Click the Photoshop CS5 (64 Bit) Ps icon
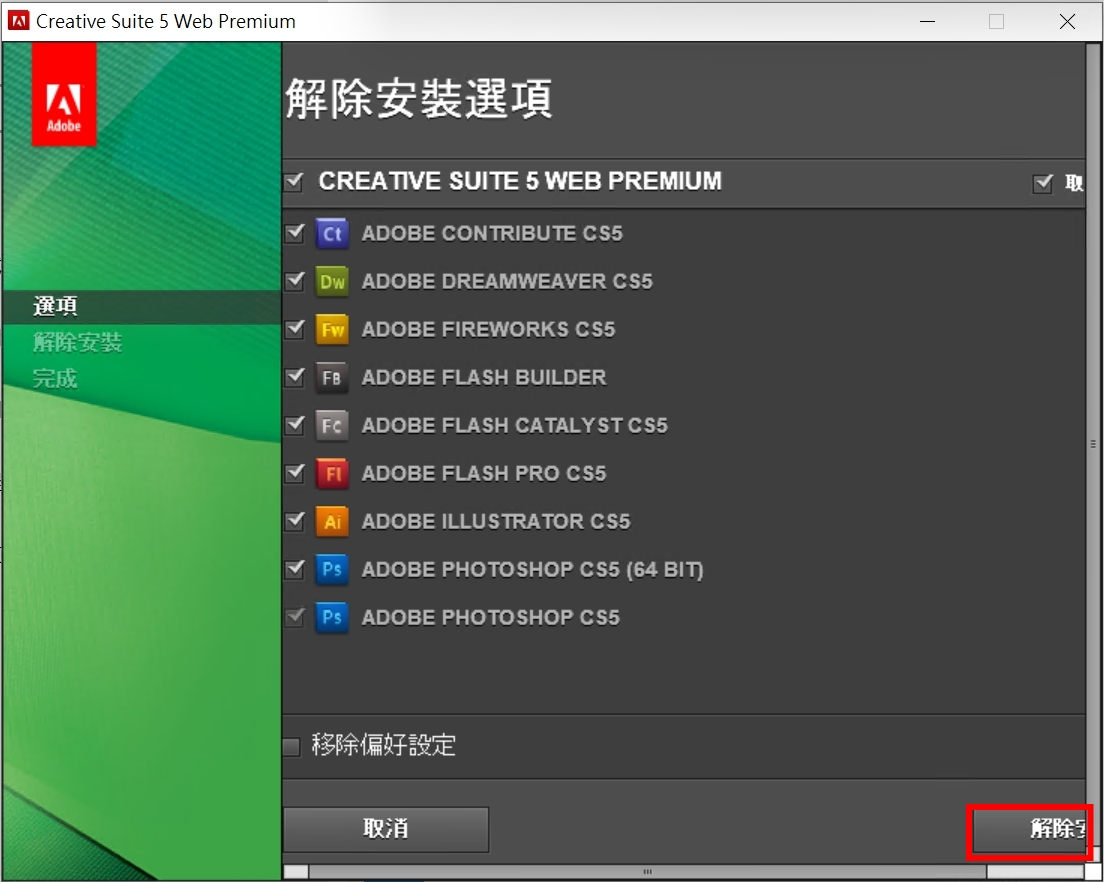The height and width of the screenshot is (882, 1104). click(332, 570)
